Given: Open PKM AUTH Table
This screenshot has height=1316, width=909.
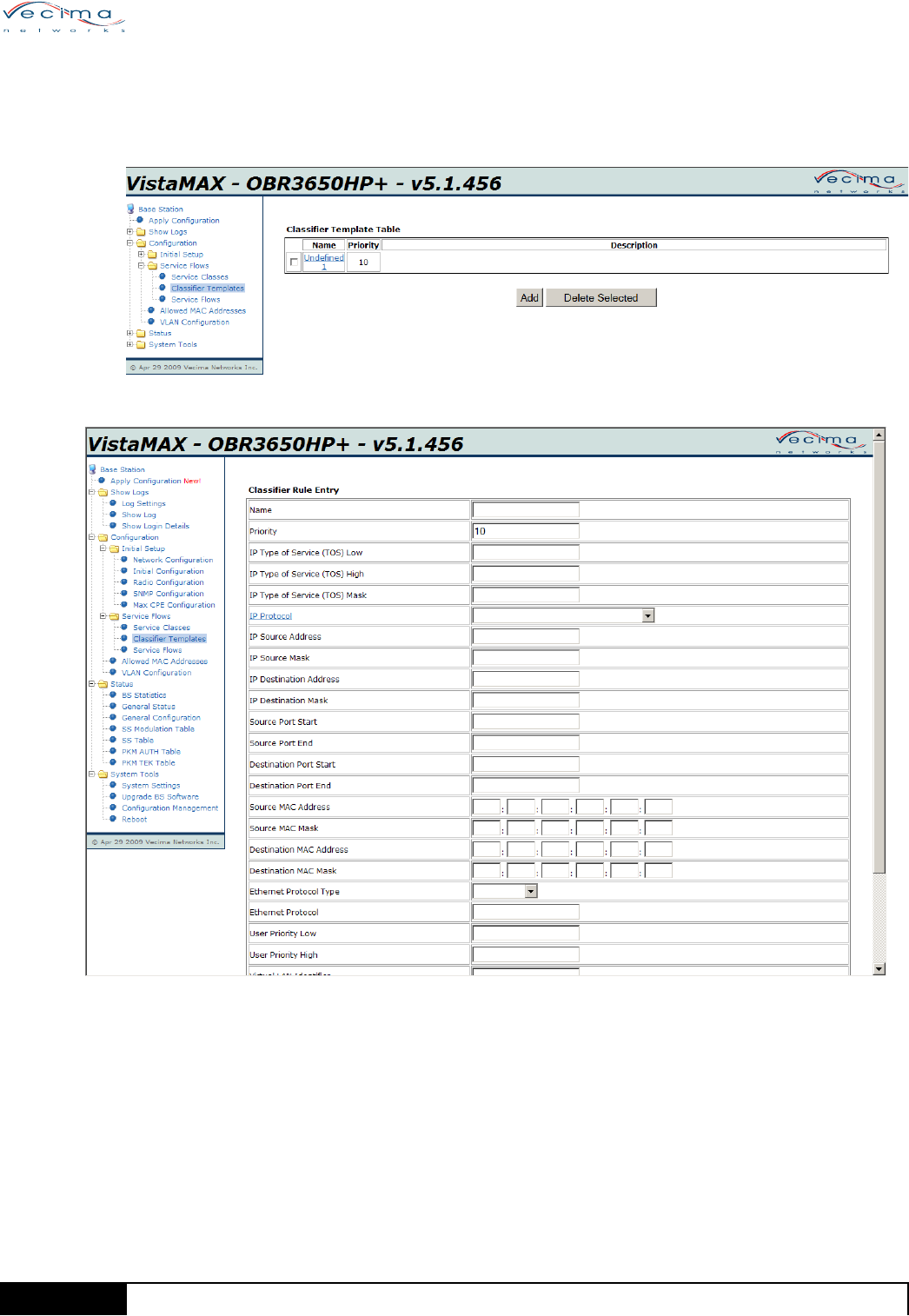Looking at the screenshot, I should [x=151, y=752].
